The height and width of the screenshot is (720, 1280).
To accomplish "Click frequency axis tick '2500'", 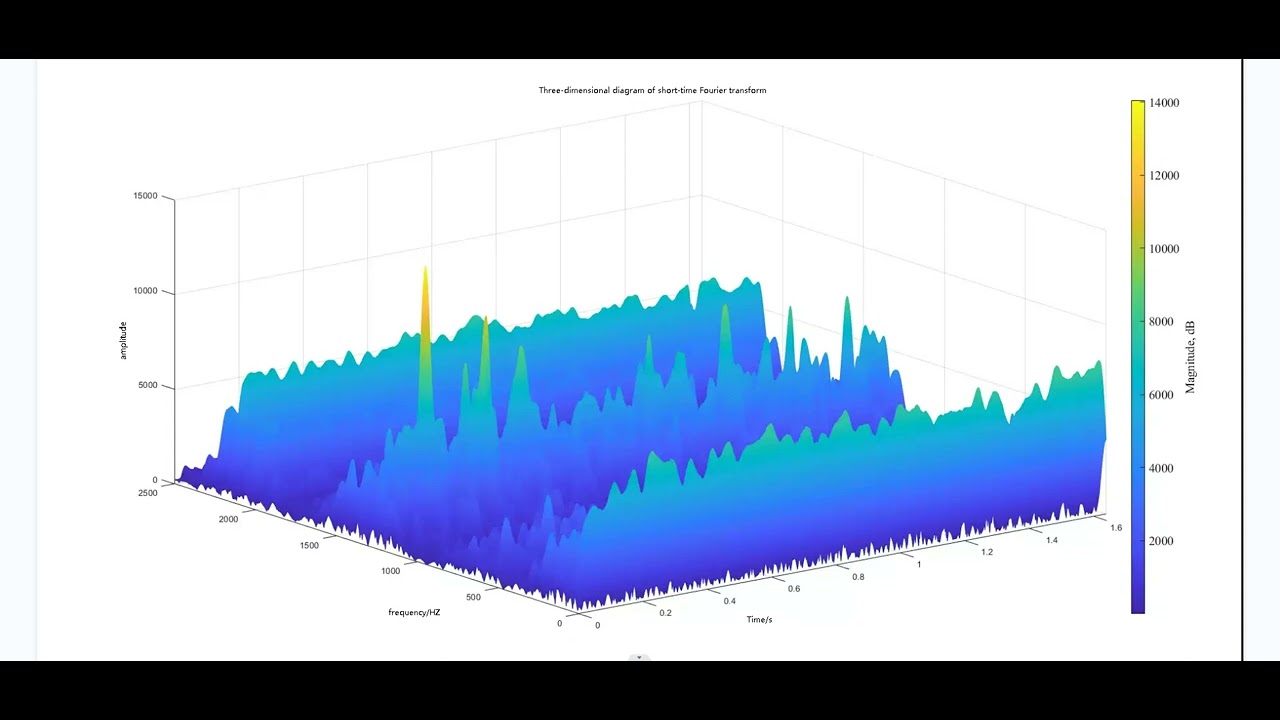I will (147, 493).
